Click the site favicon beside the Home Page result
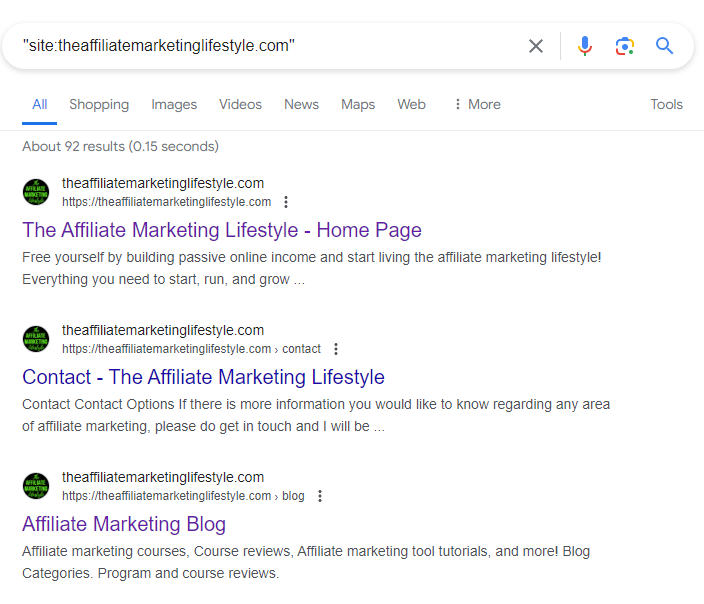Image resolution: width=704 pixels, height=604 pixels. pos(36,192)
